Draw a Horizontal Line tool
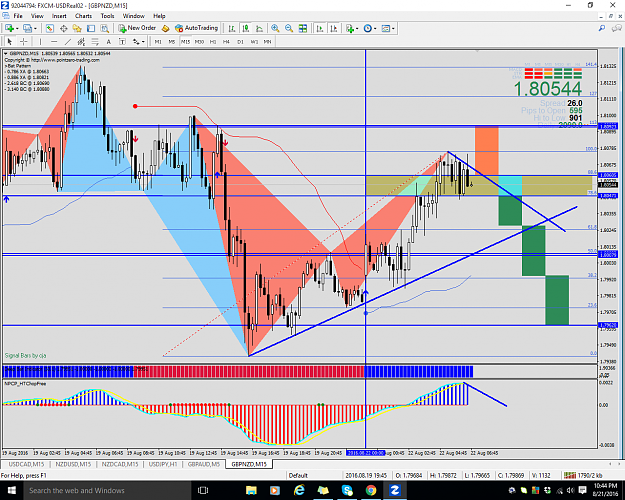The width and height of the screenshot is (625, 500). [x=54, y=41]
